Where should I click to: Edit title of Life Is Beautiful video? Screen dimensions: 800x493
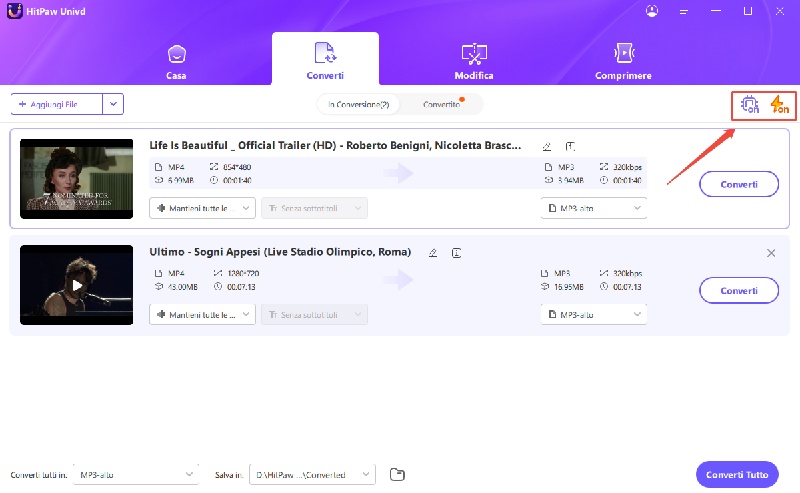[x=546, y=146]
